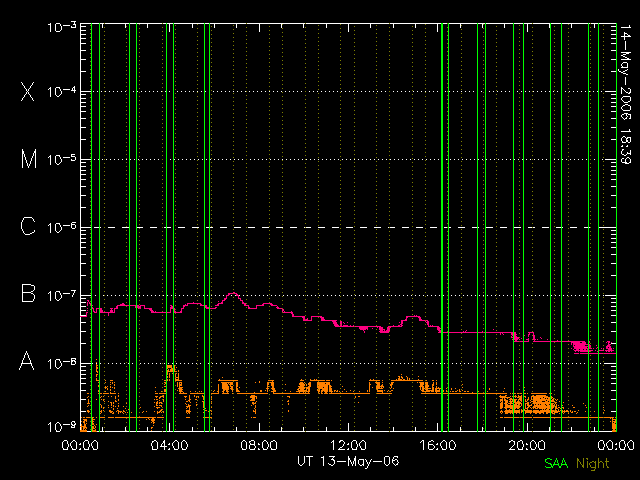Click the leftmost 00:00 axis label
The height and width of the screenshot is (480, 640).
coord(80,445)
